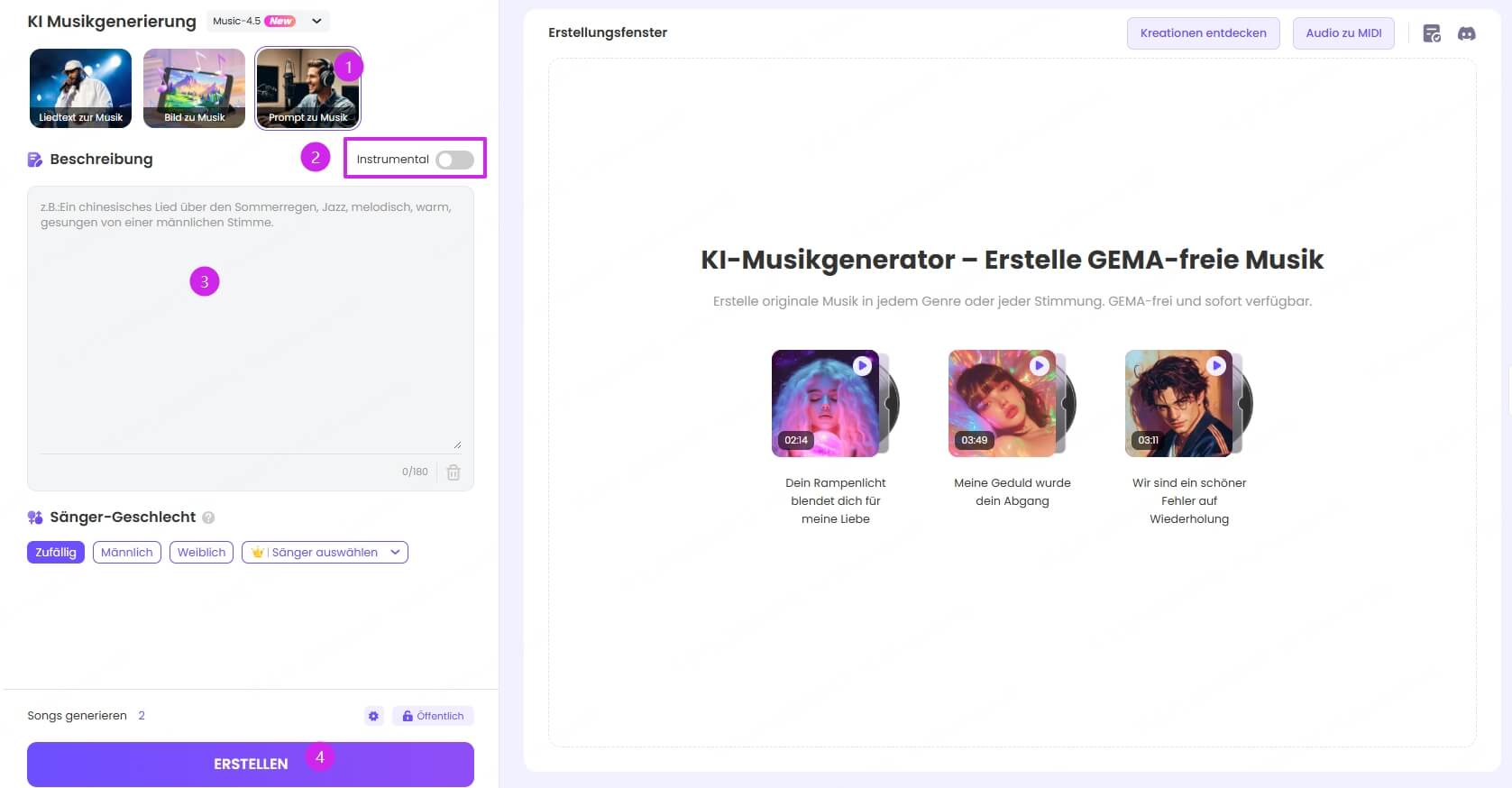Play the 'Dein Rampenlicht' song preview
The width and height of the screenshot is (1512, 788).
tap(862, 365)
